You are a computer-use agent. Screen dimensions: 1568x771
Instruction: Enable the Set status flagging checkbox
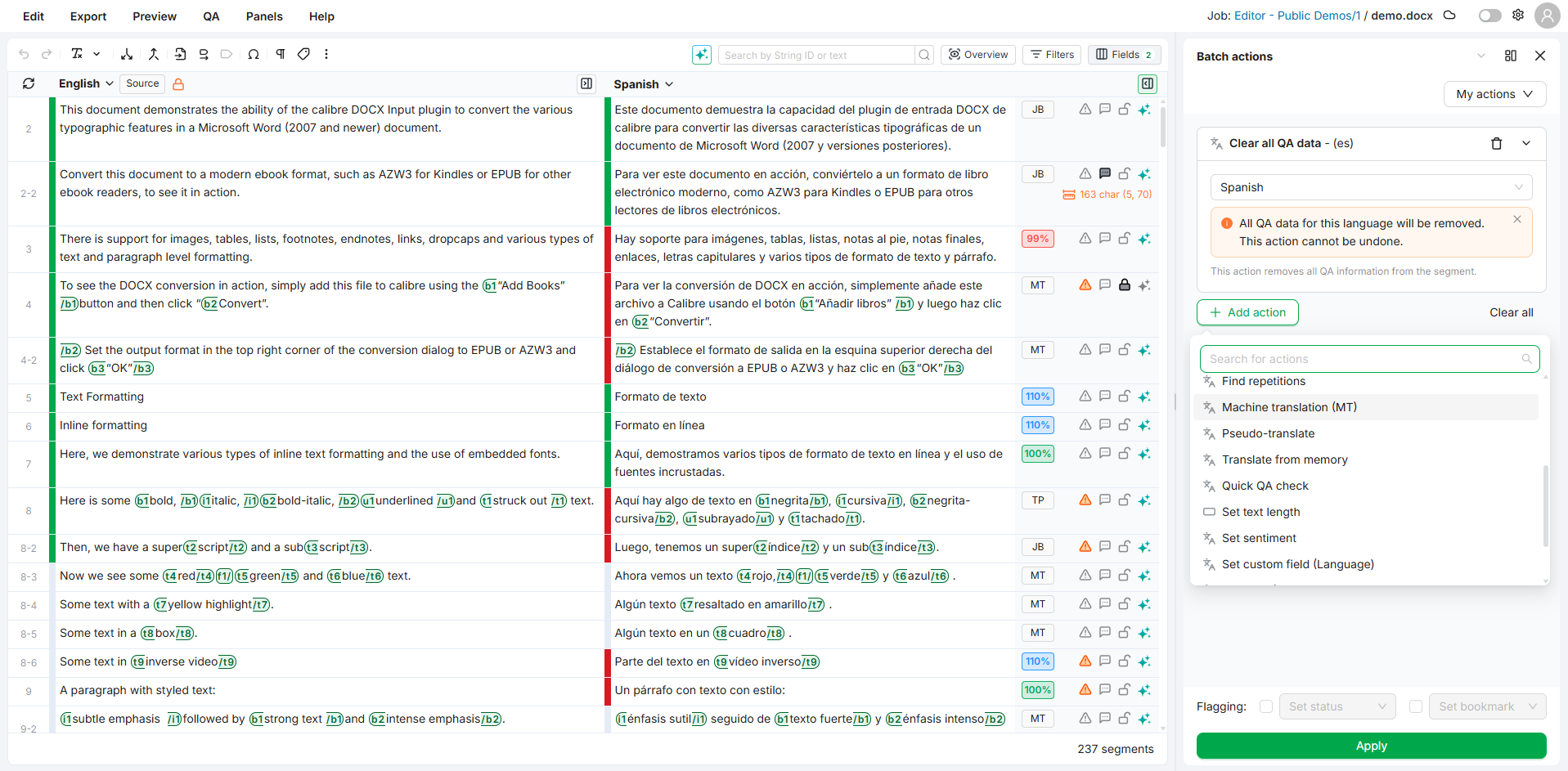pyautogui.click(x=1265, y=706)
